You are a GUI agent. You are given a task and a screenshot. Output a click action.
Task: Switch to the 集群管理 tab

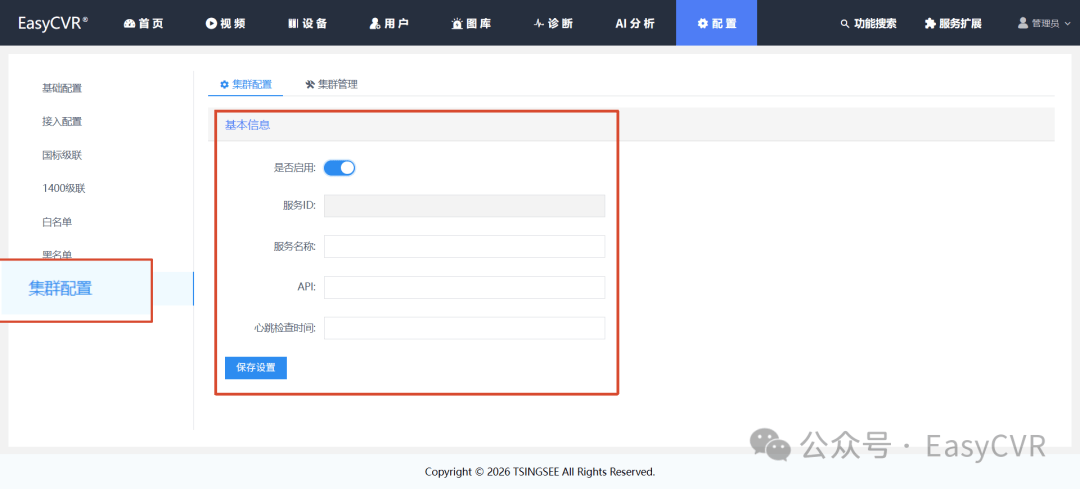click(331, 85)
